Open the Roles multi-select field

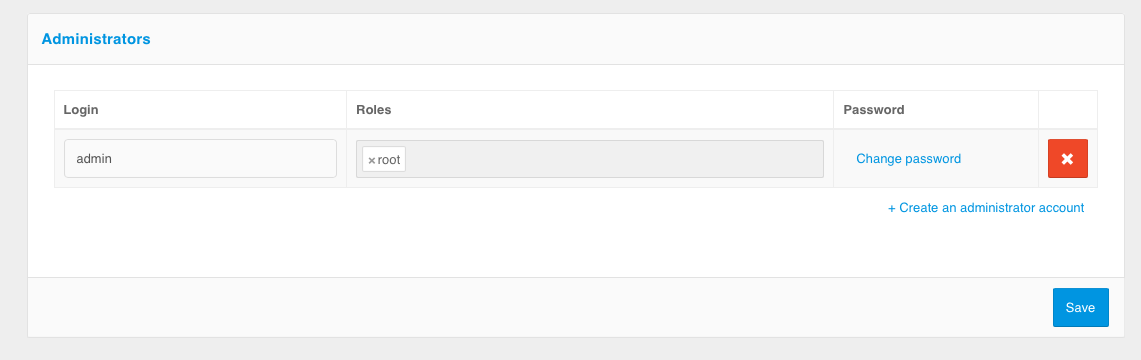pyautogui.click(x=589, y=159)
